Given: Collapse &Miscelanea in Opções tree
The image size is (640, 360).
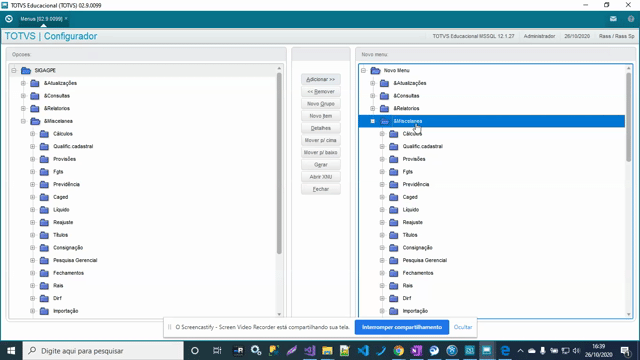Looking at the screenshot, I should tap(23, 121).
